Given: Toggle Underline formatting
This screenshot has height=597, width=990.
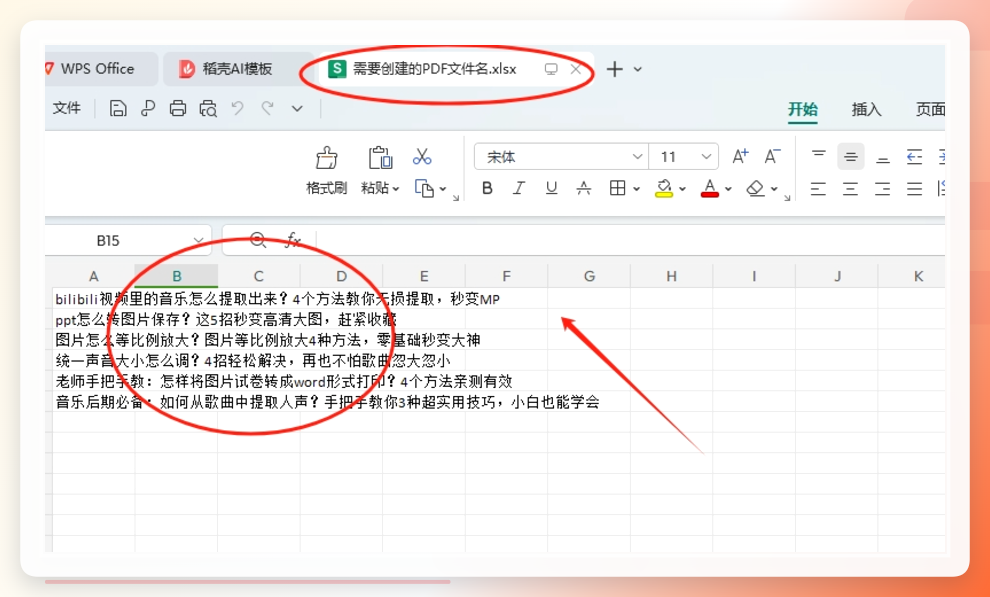Looking at the screenshot, I should point(551,188).
